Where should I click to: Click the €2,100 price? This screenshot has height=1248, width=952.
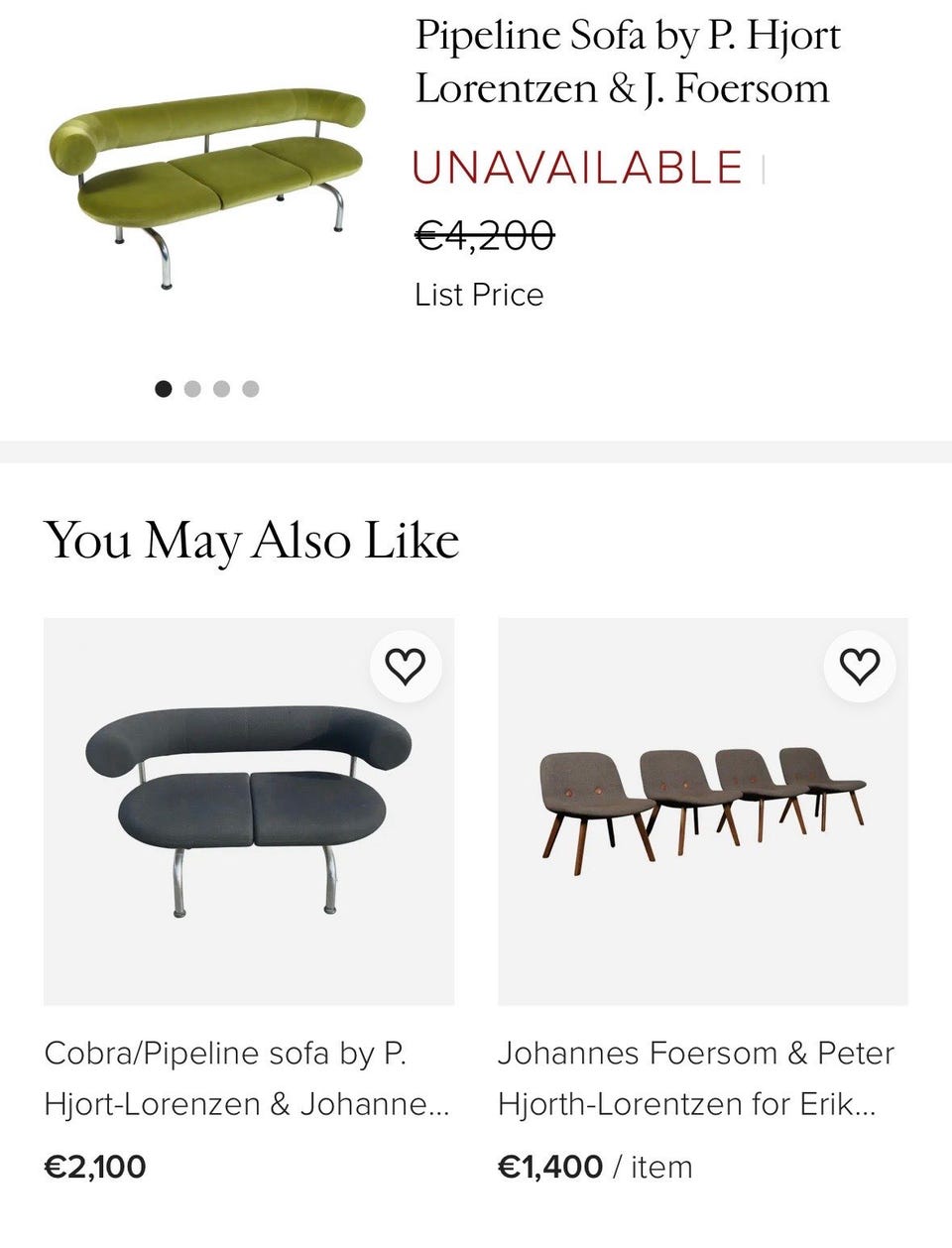point(95,1167)
